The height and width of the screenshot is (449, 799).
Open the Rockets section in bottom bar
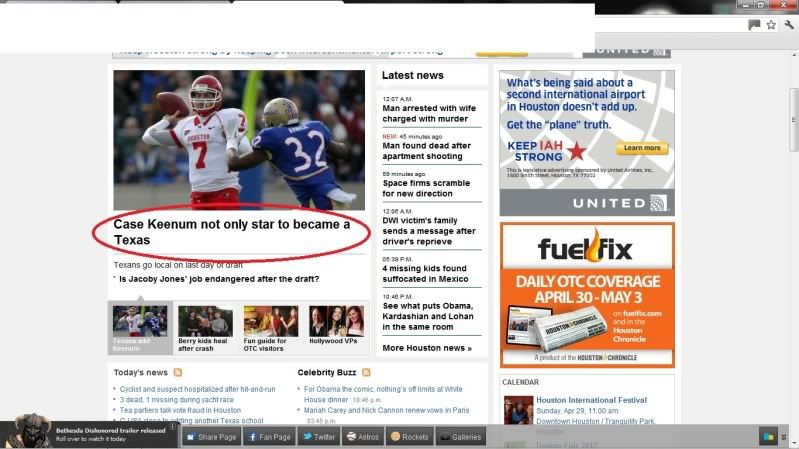coord(409,437)
